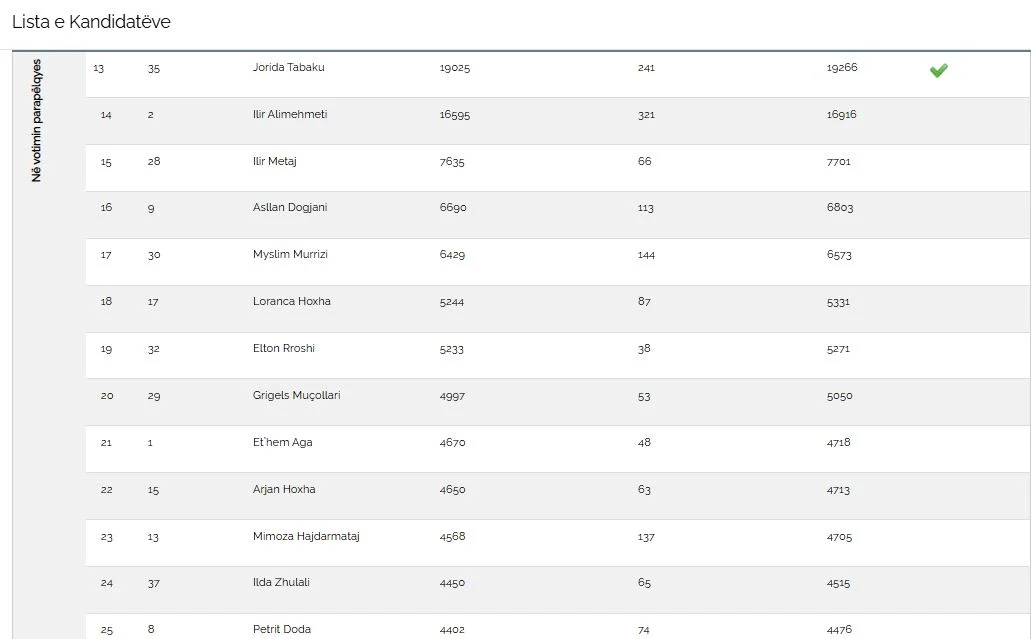Select candidate Loranca Hoxha
The height and width of the screenshot is (639, 1031).
tap(292, 302)
